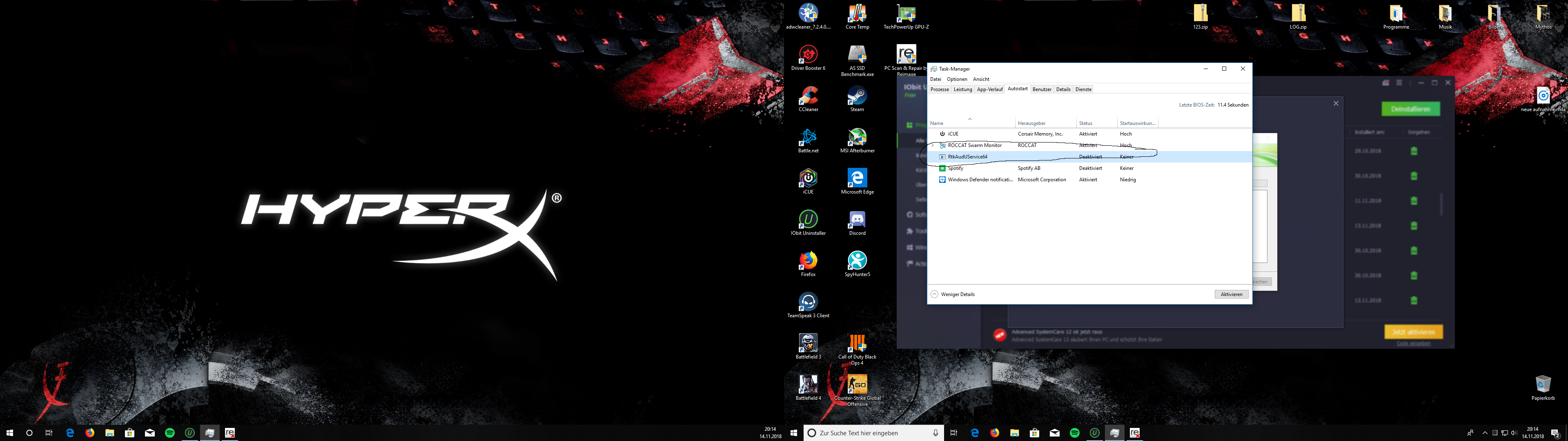Click Spotify icon in right taskbar
The height and width of the screenshot is (441, 1568).
[x=1074, y=433]
